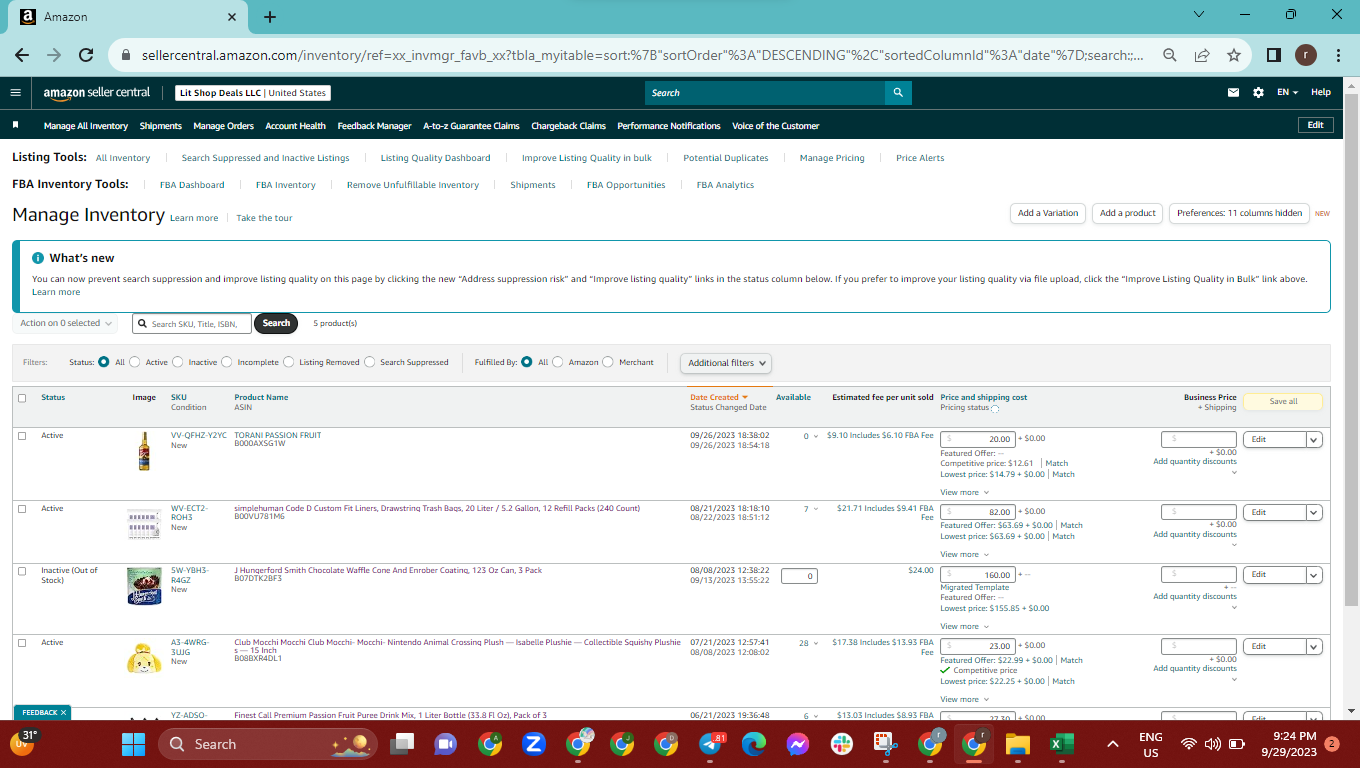Click the Add a product button

[1128, 213]
